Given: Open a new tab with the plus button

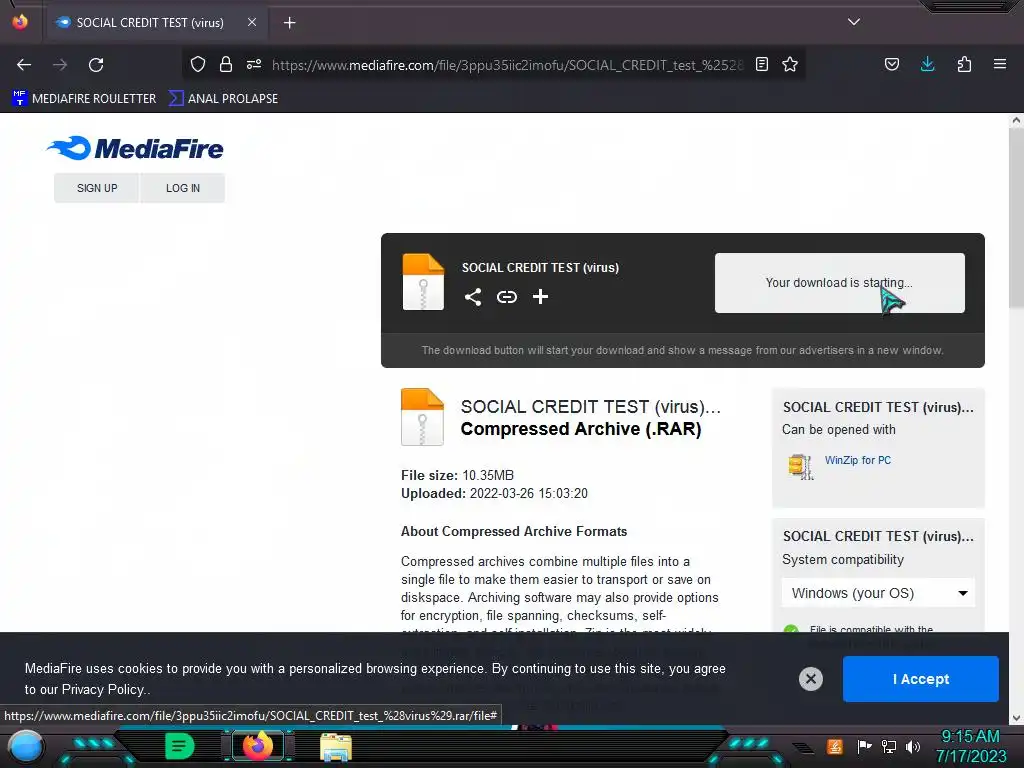Looking at the screenshot, I should tap(289, 23).
